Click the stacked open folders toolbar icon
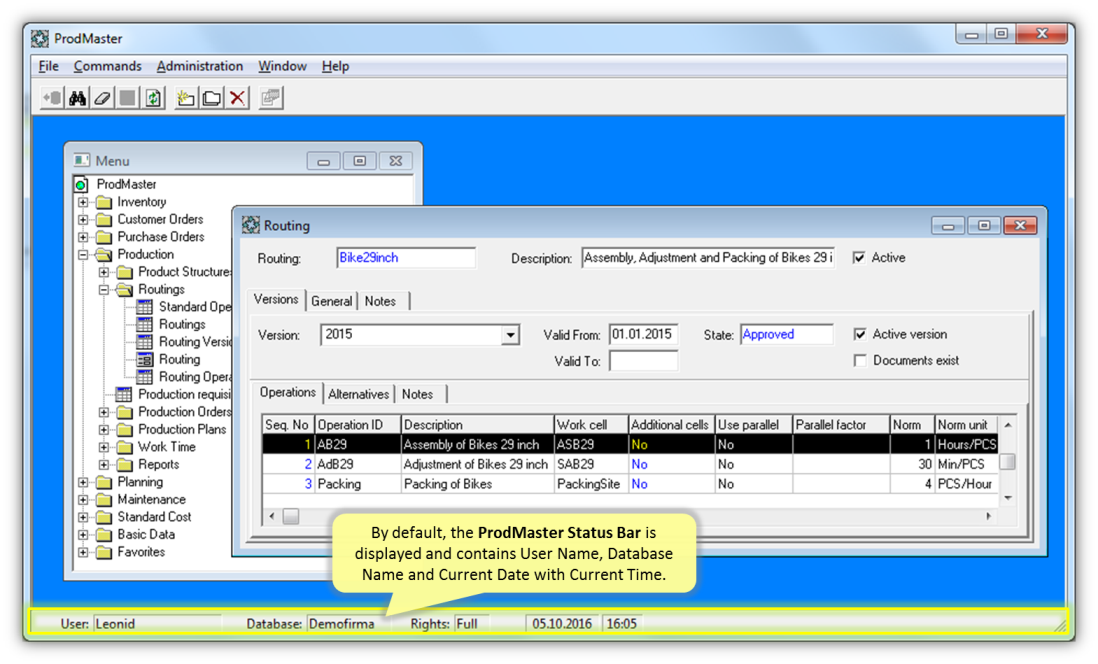The image size is (1098, 664). click(211, 98)
